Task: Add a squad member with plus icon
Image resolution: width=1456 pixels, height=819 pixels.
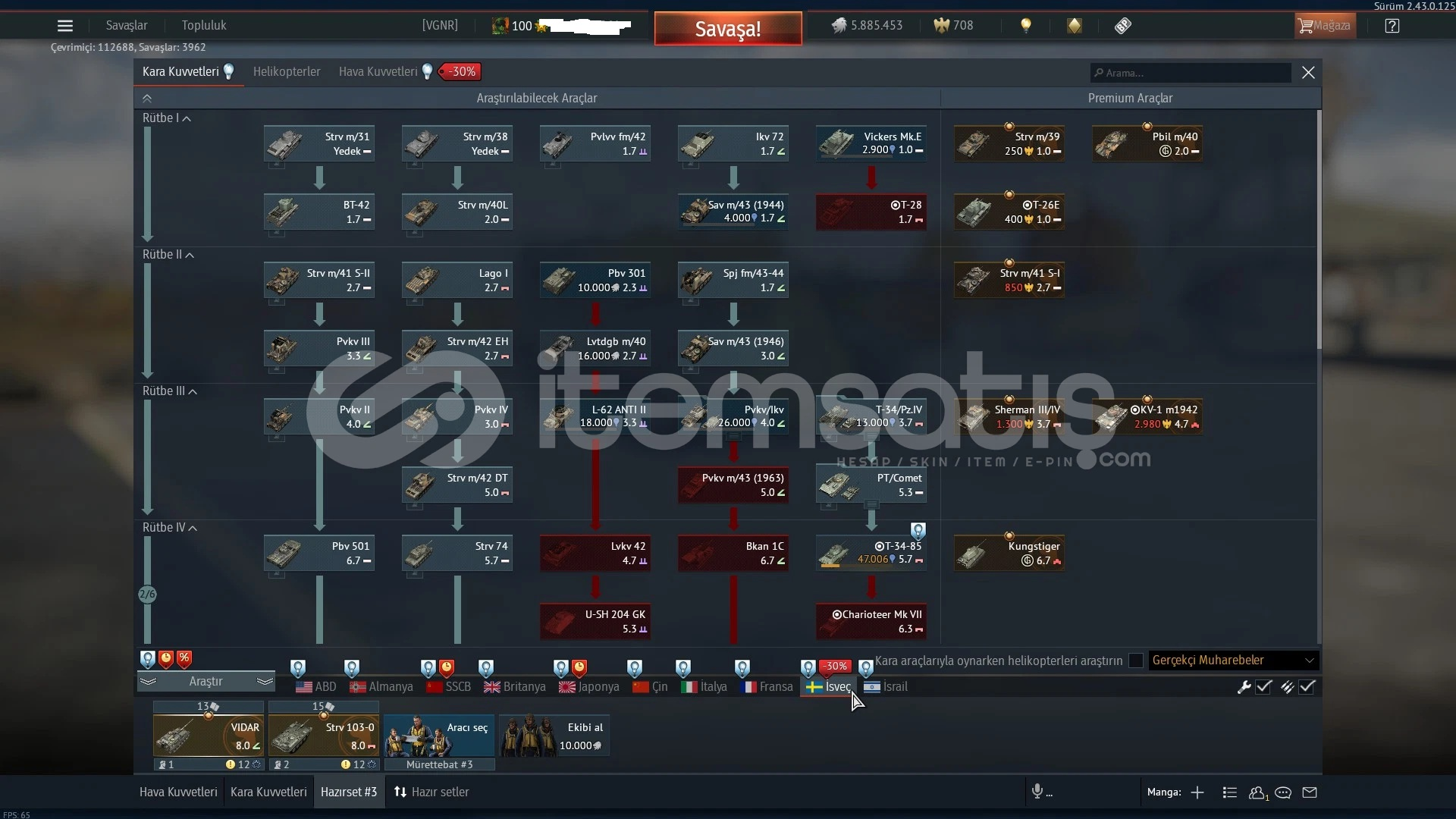Action: [x=1197, y=792]
